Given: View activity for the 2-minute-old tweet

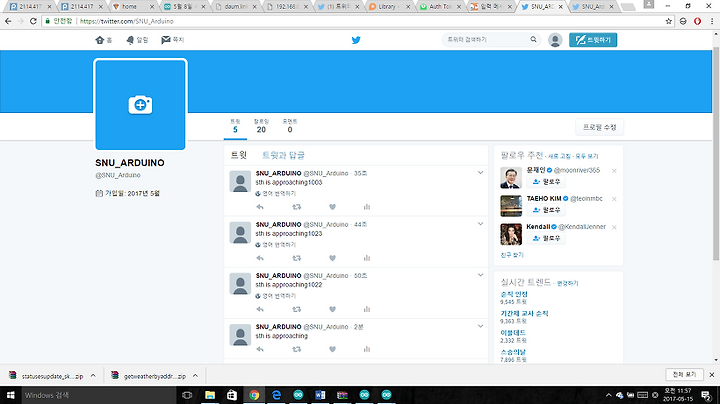Looking at the screenshot, I should (x=367, y=349).
